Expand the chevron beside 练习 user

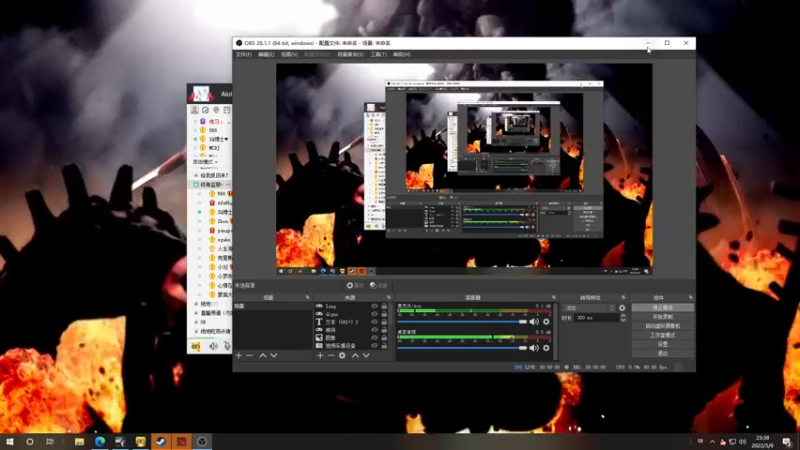229,122
